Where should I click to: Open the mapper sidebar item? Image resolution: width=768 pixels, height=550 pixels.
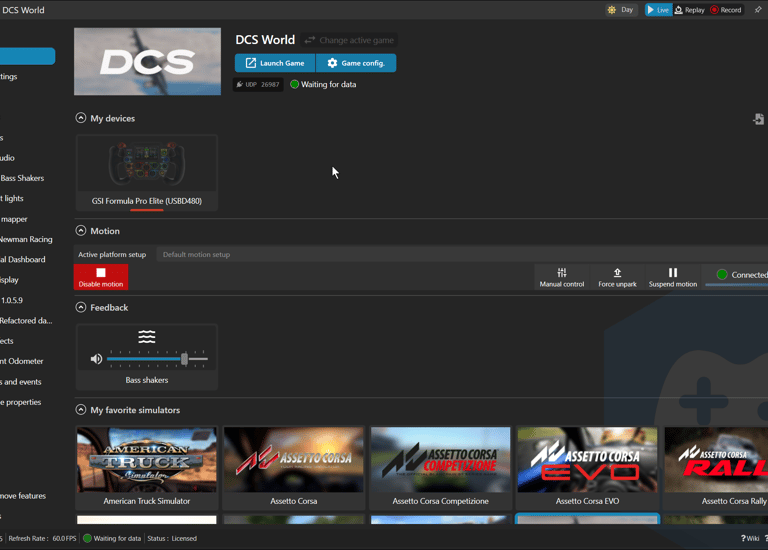point(14,219)
